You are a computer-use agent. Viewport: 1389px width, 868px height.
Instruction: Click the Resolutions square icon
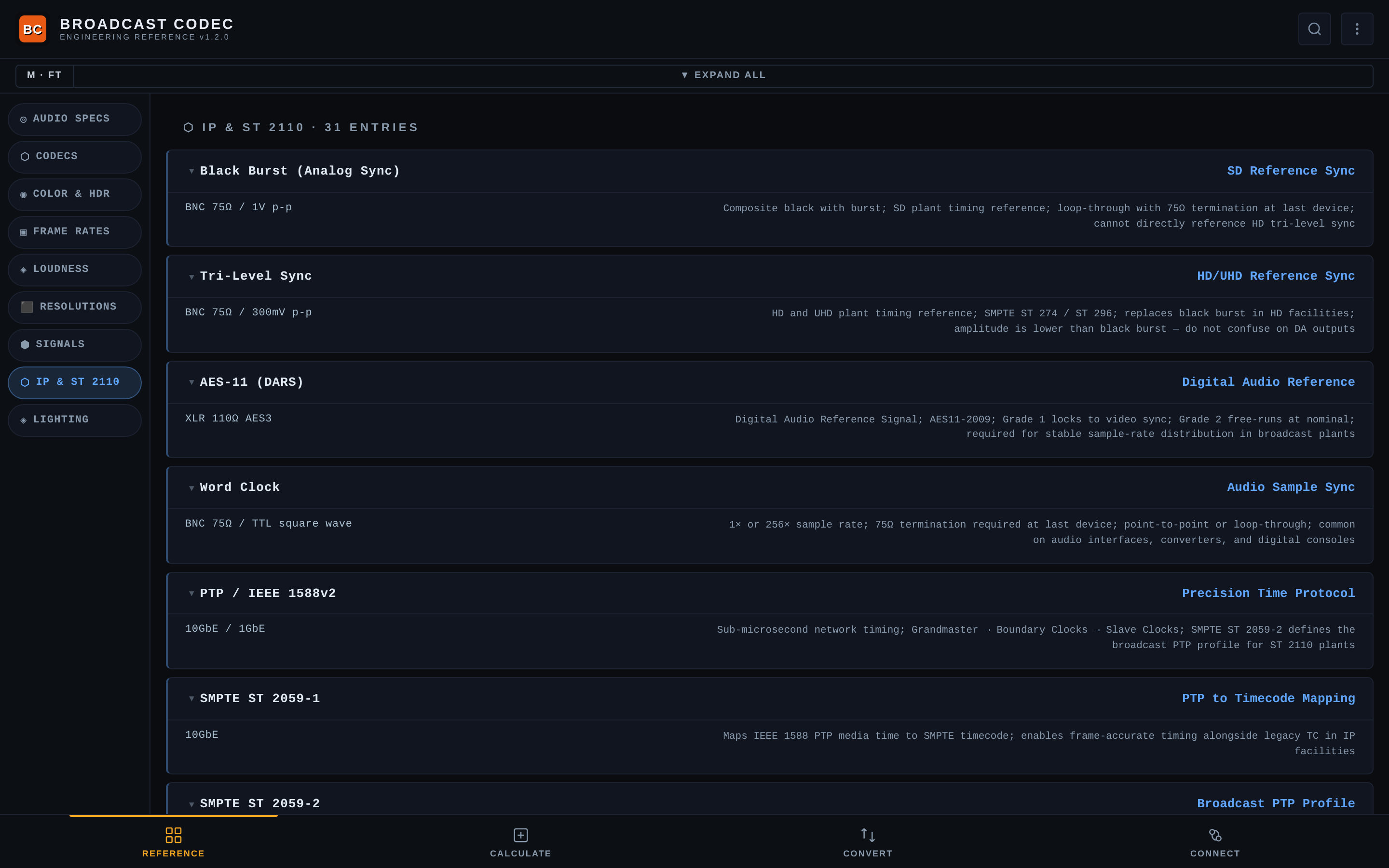click(27, 307)
